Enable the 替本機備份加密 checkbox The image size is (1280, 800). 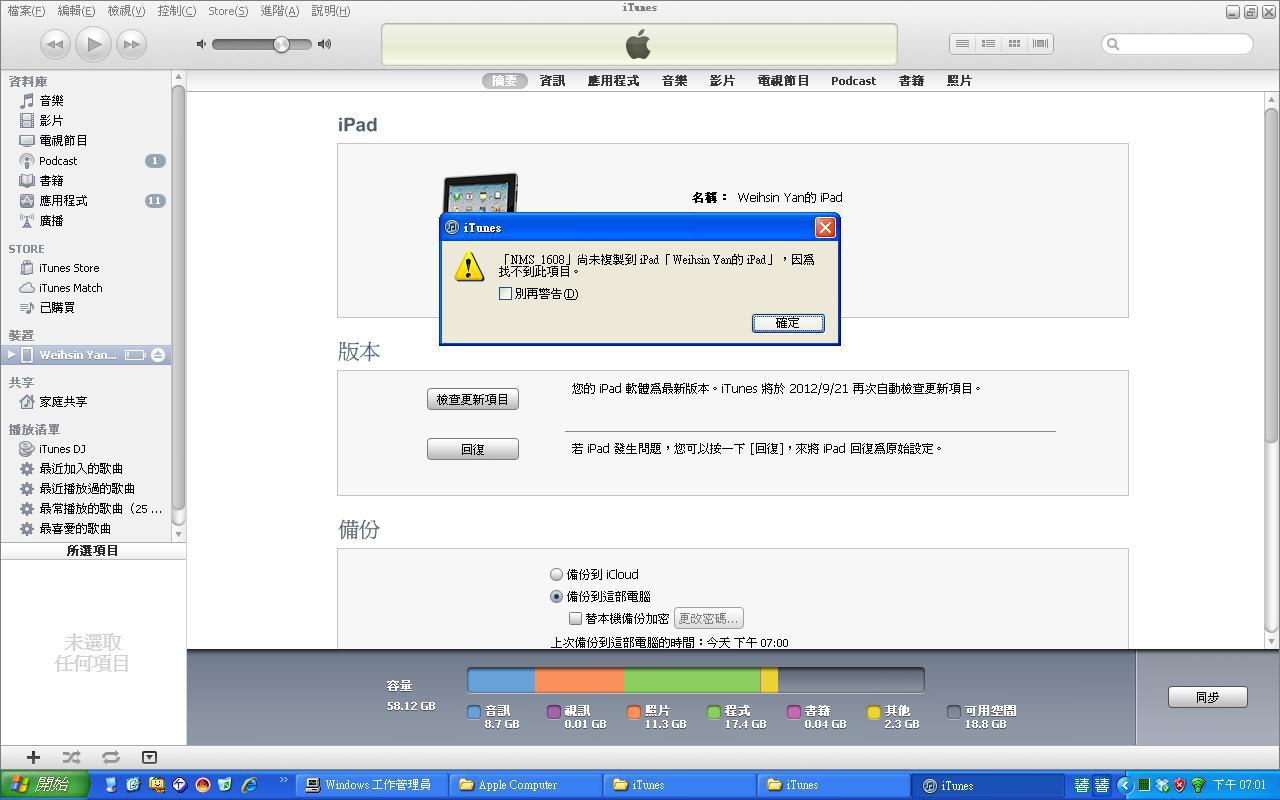[575, 619]
